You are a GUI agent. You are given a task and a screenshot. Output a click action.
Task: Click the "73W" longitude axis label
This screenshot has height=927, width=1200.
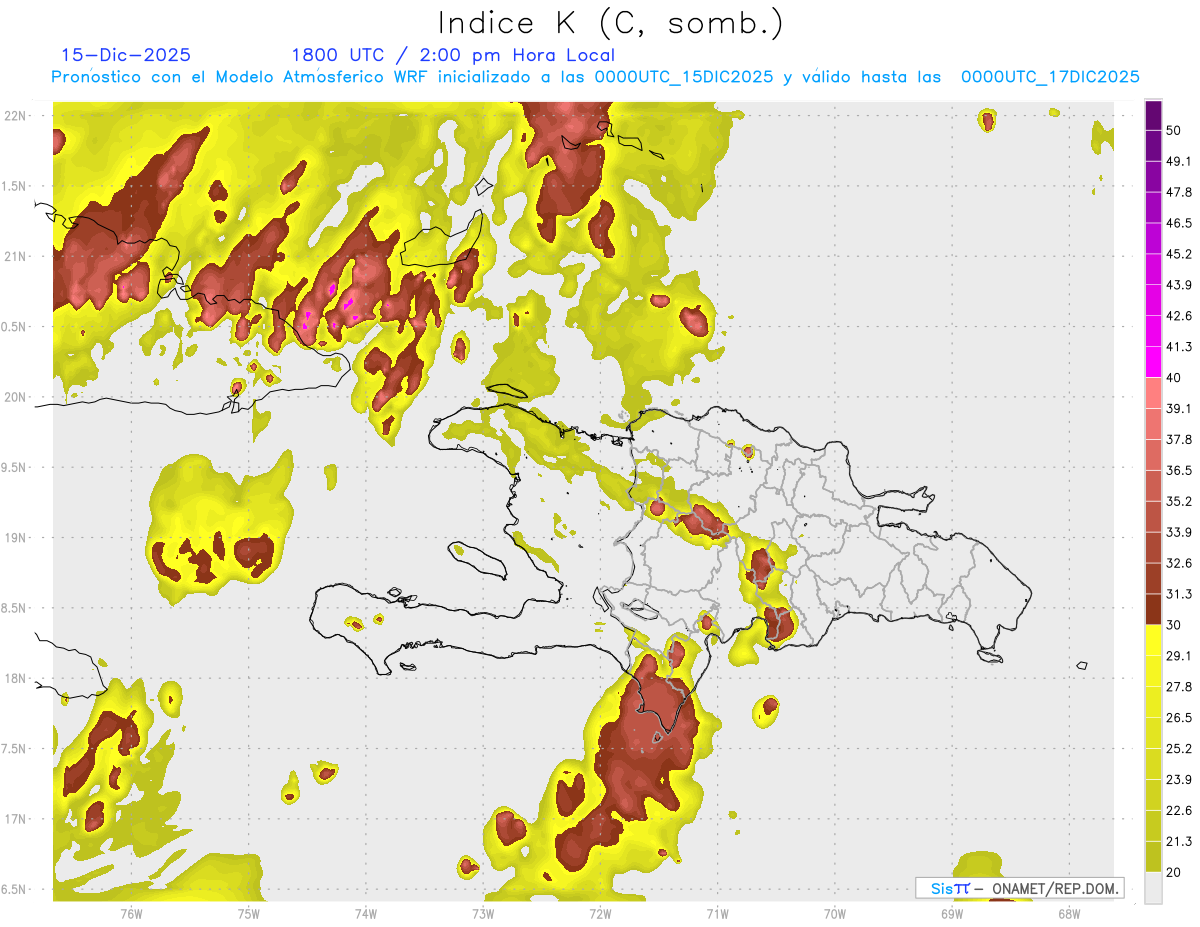pyautogui.click(x=483, y=913)
